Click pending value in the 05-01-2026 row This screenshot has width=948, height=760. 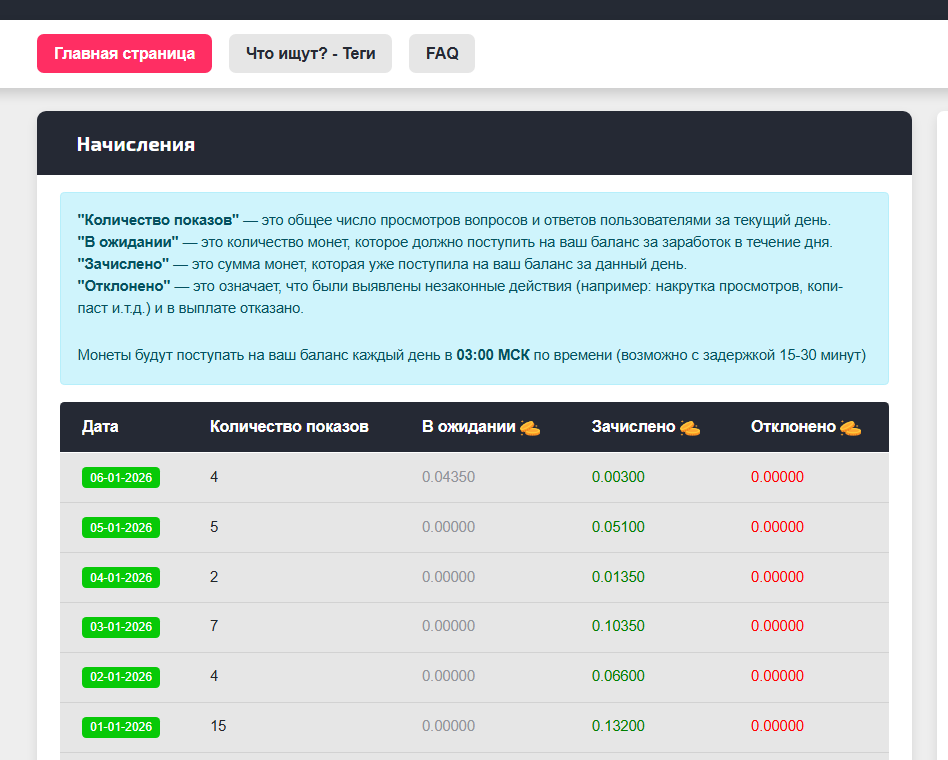pos(449,527)
